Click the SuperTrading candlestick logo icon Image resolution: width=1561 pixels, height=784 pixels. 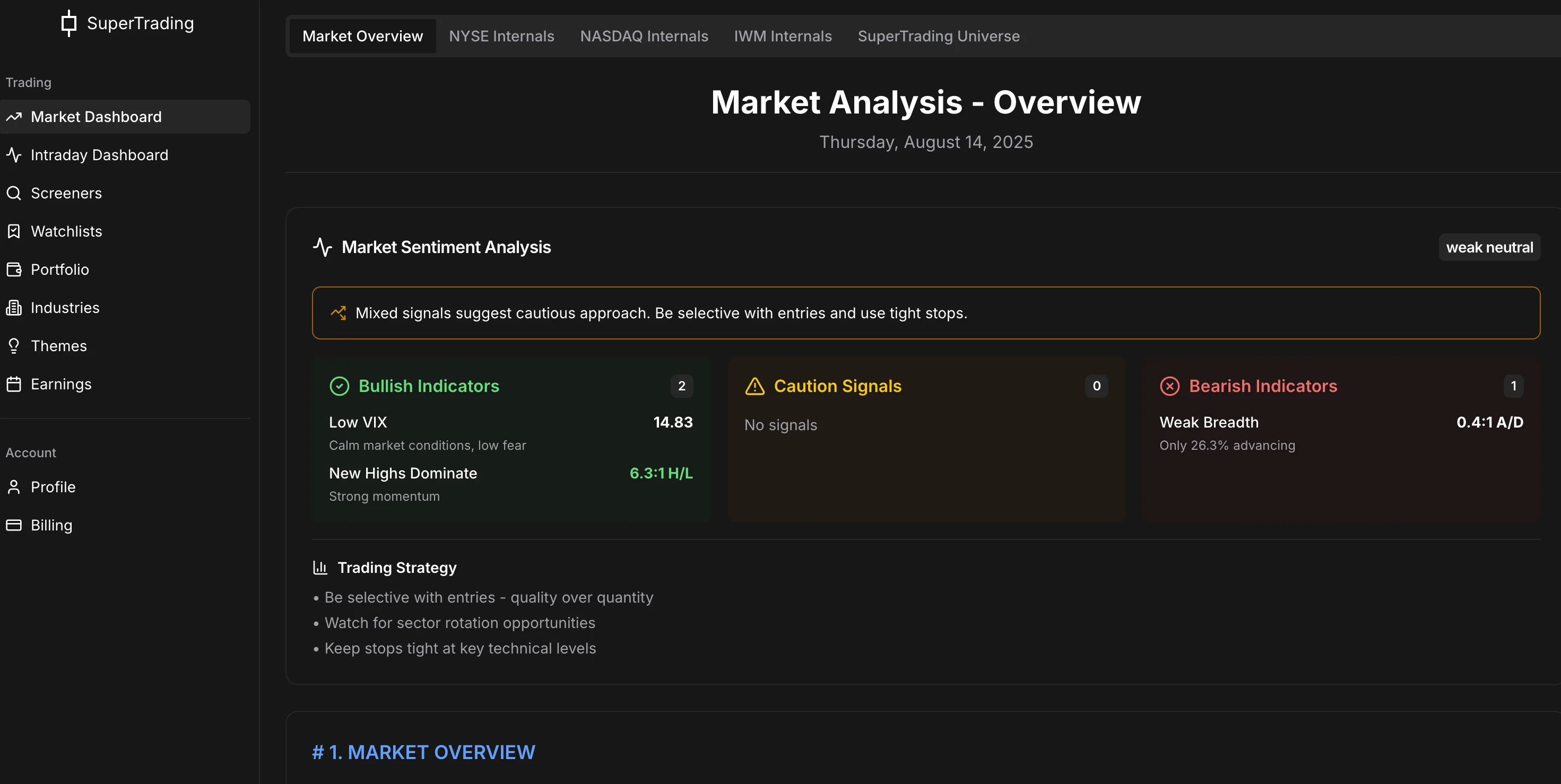tap(69, 23)
